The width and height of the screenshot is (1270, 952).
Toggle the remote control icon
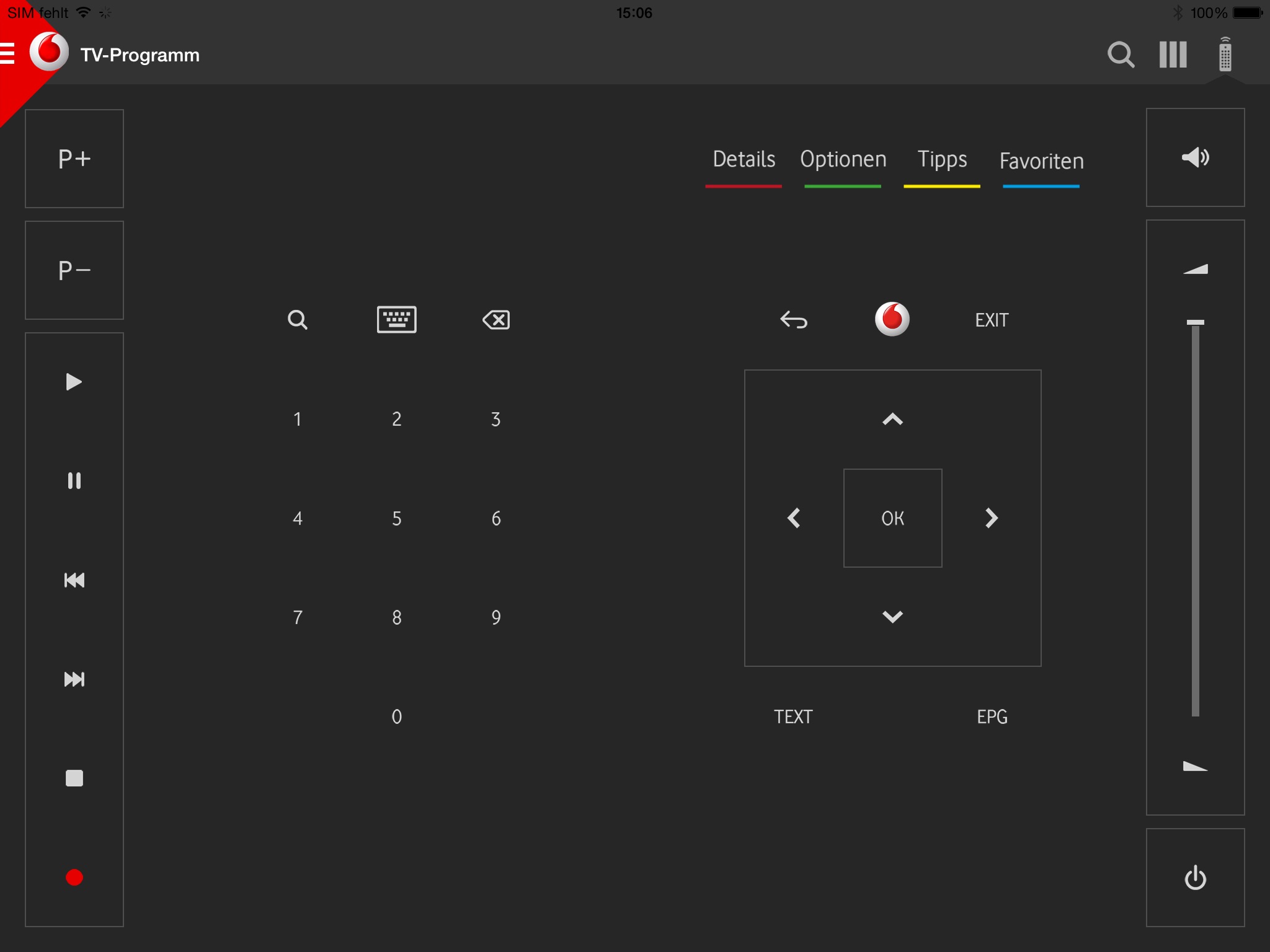pyautogui.click(x=1225, y=55)
